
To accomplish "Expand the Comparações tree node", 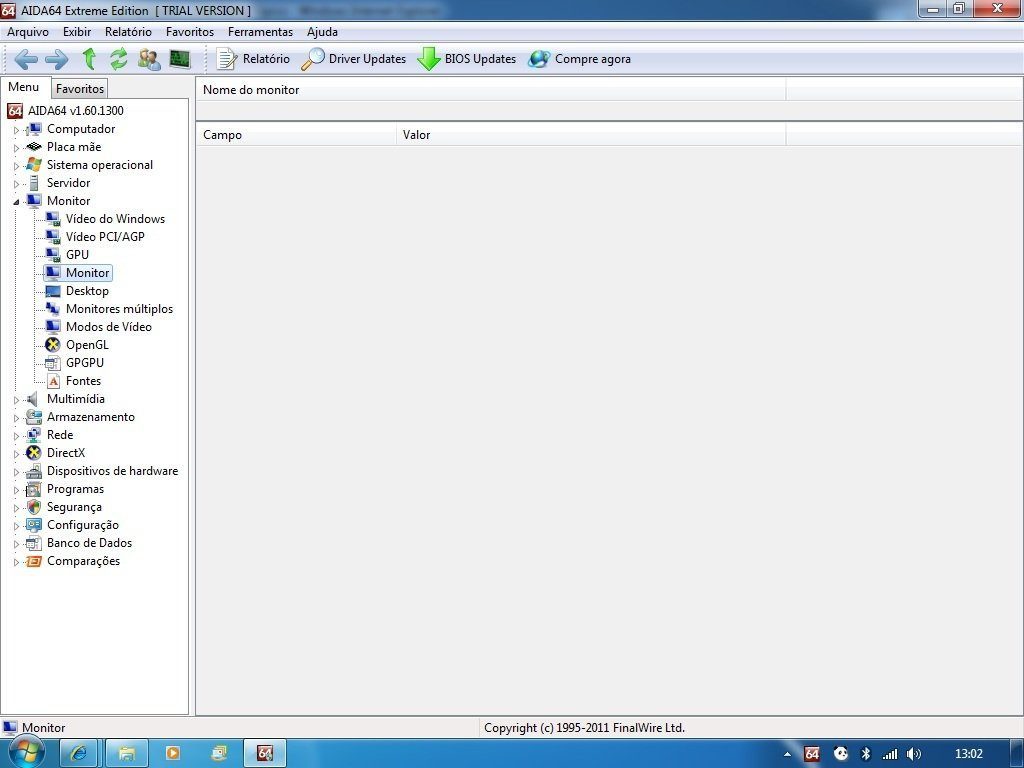I will point(16,562).
